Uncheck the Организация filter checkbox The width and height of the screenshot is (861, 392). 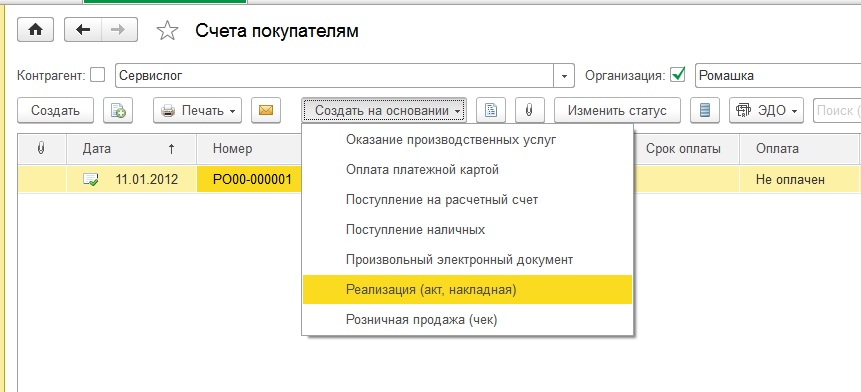(x=679, y=75)
